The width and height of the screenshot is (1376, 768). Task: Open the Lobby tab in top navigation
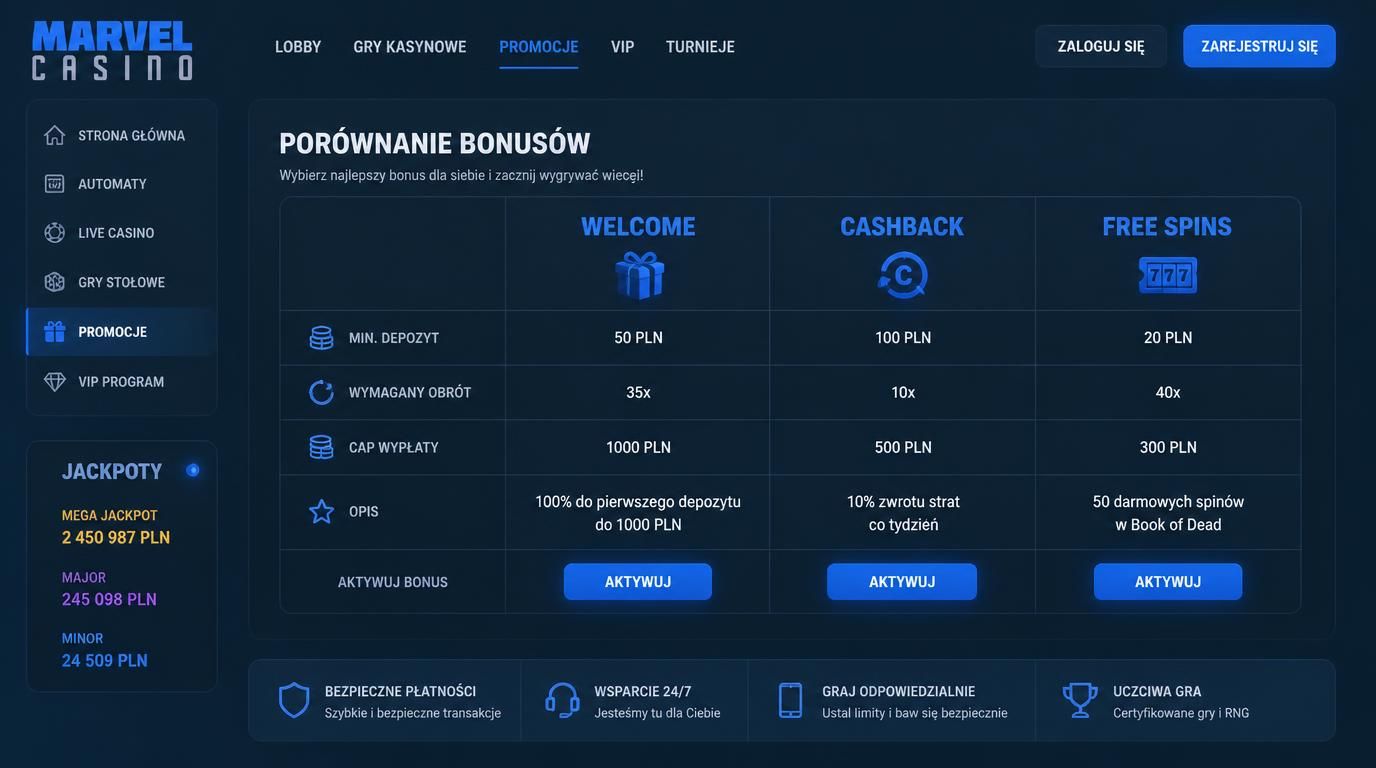[x=298, y=46]
